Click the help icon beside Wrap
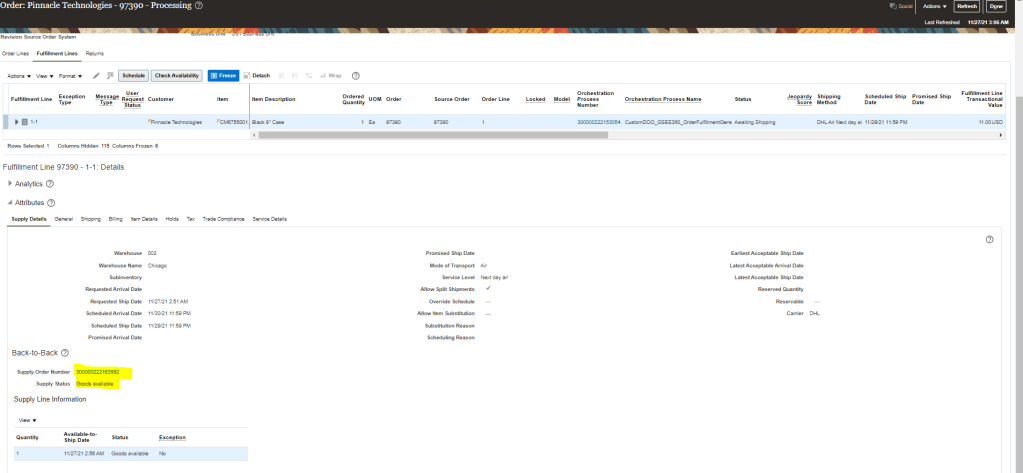1023x473 pixels. (x=356, y=76)
